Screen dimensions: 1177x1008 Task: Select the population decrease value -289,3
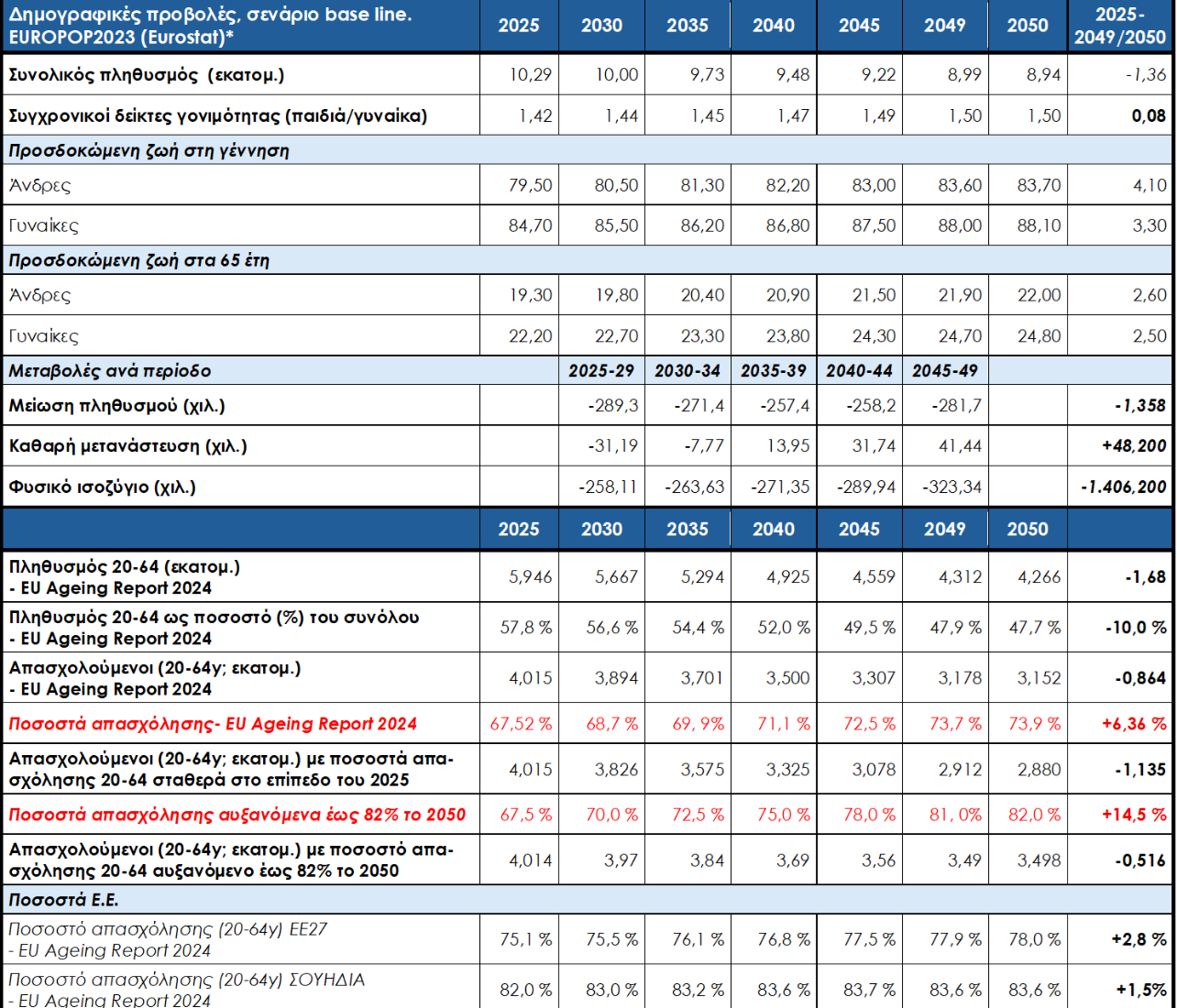coord(613,405)
